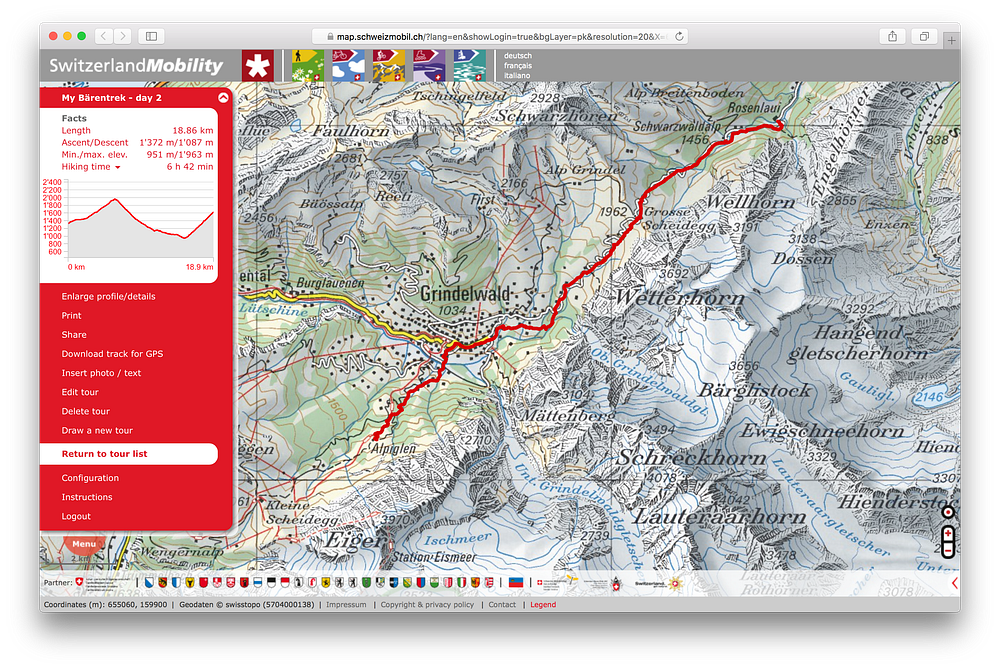Show Safari tab overview
Viewport: 1000px width, 669px height.
(923, 36)
